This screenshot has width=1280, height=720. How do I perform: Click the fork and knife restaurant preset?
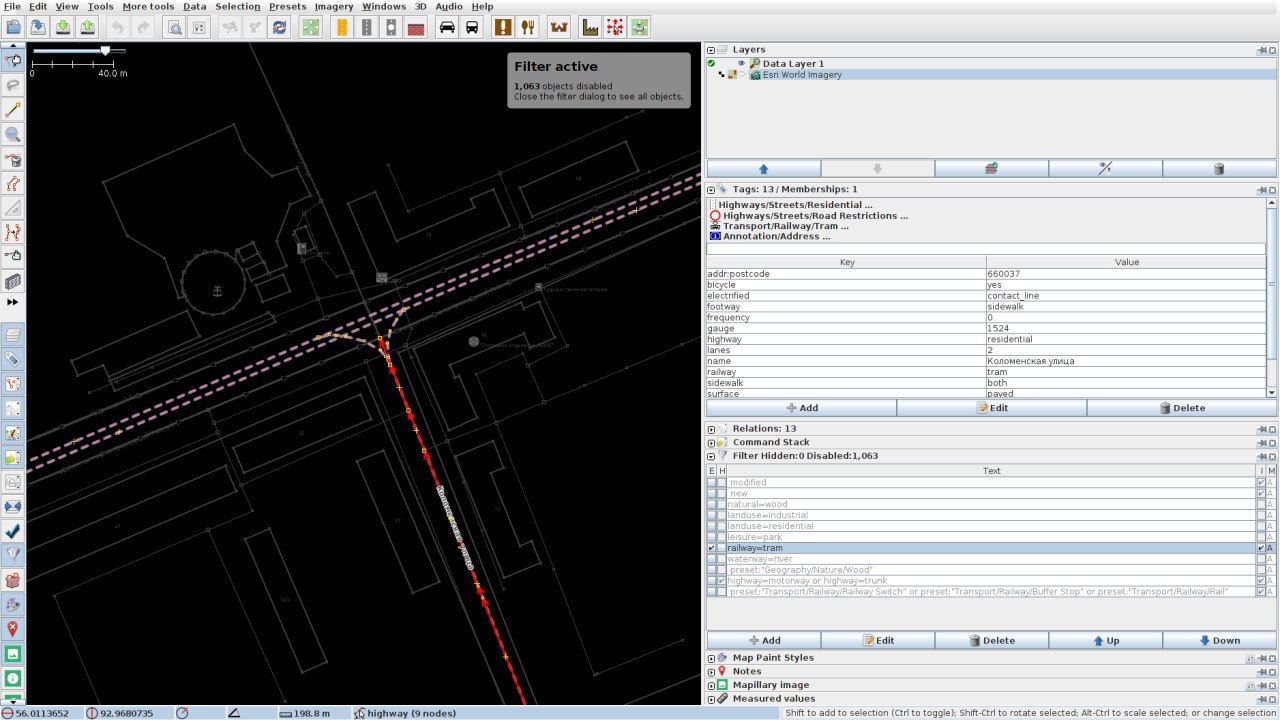coord(528,27)
